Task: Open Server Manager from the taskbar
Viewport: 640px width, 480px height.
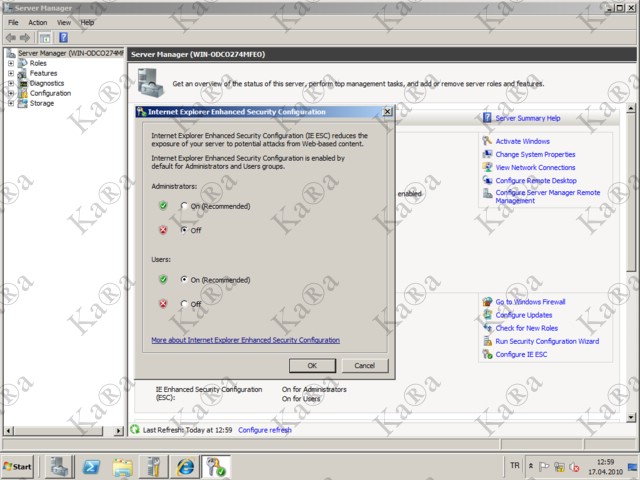Action: (59, 467)
